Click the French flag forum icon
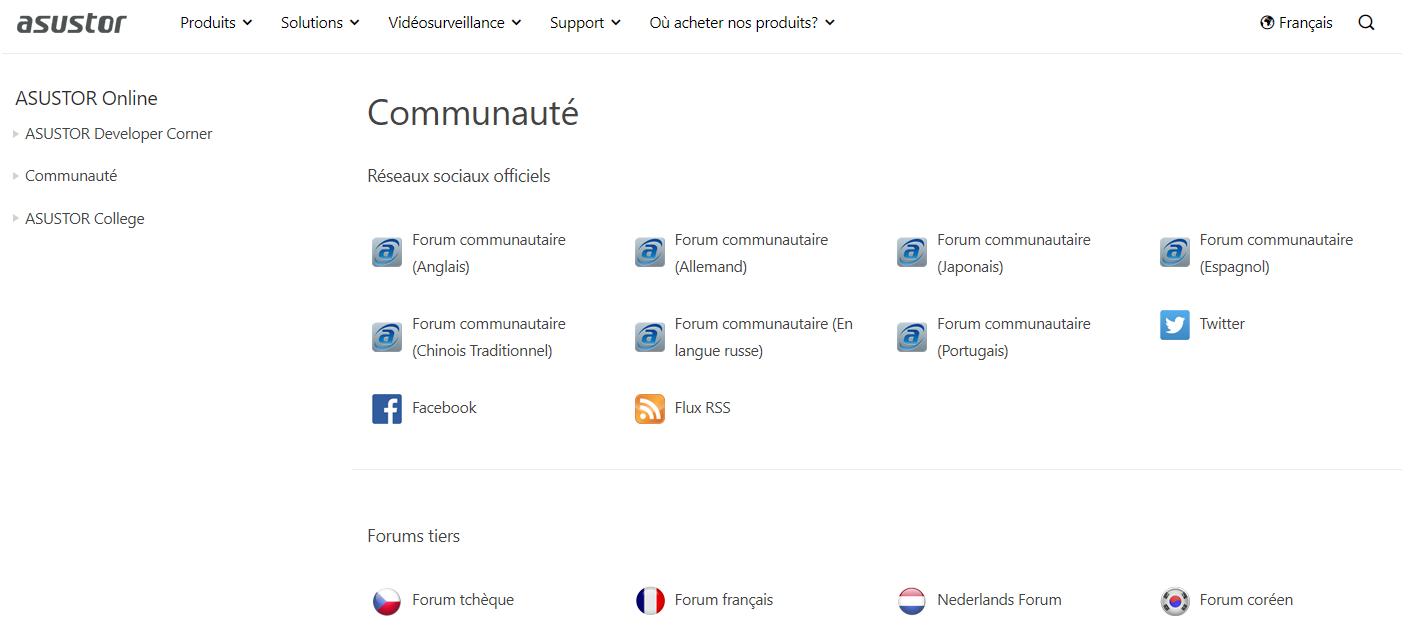The height and width of the screenshot is (638, 1402). coord(650,601)
